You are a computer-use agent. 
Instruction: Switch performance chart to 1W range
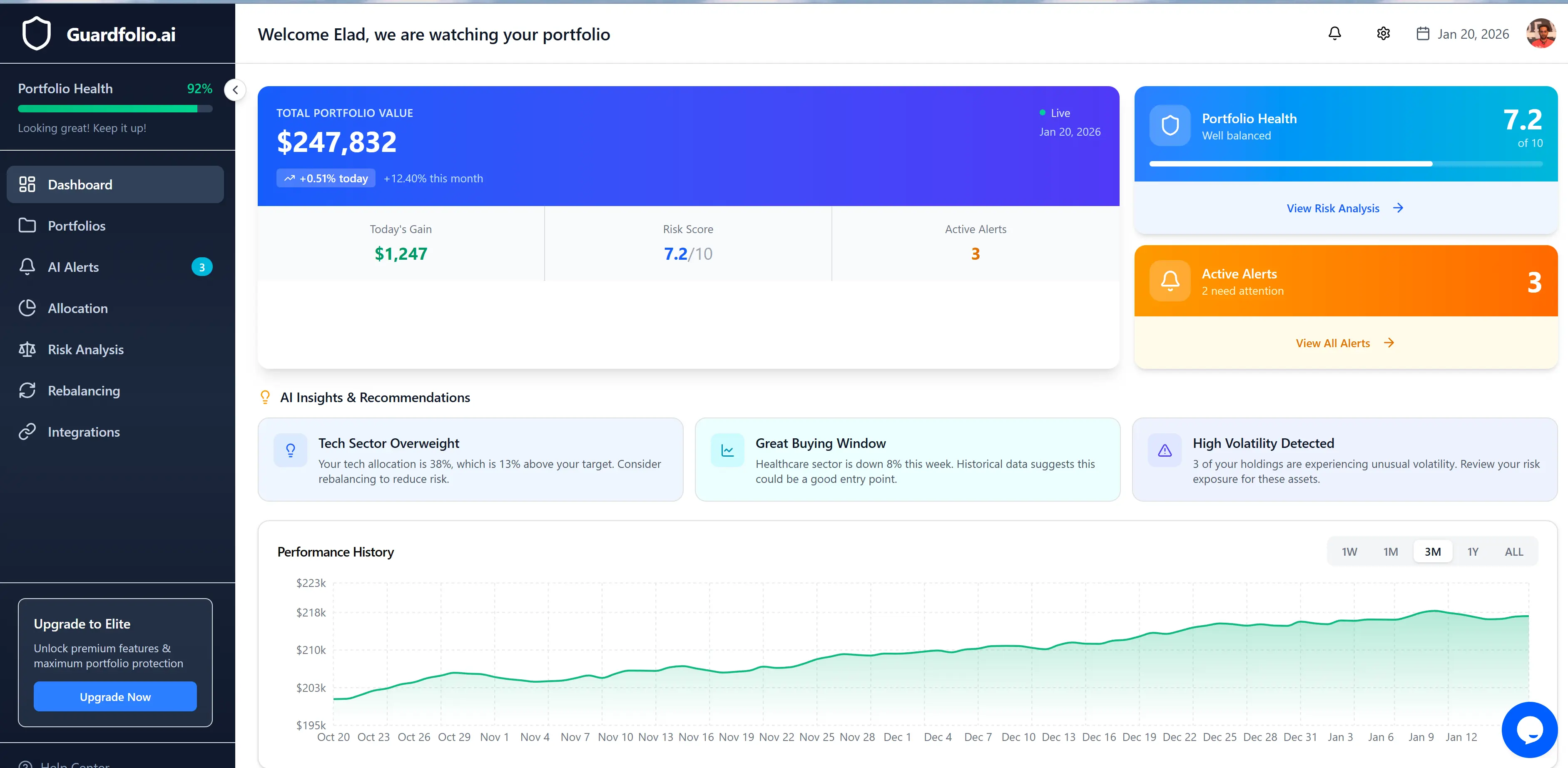click(1349, 552)
